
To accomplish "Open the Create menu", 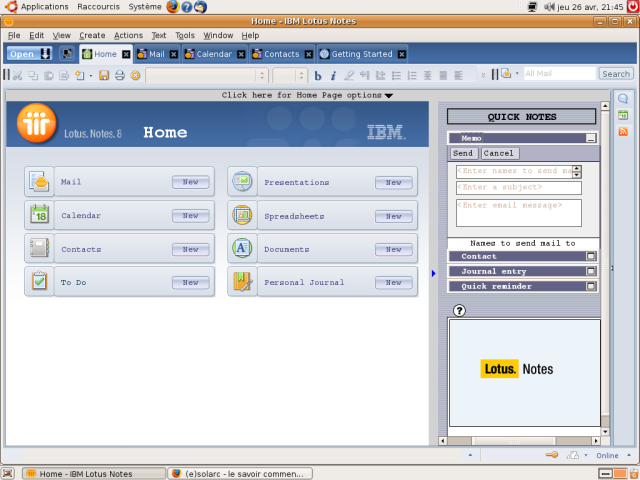I will [92, 36].
